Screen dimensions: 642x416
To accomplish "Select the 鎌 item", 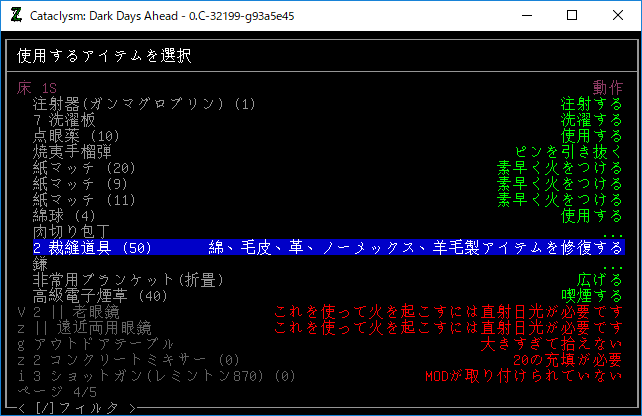I will click(41, 263).
